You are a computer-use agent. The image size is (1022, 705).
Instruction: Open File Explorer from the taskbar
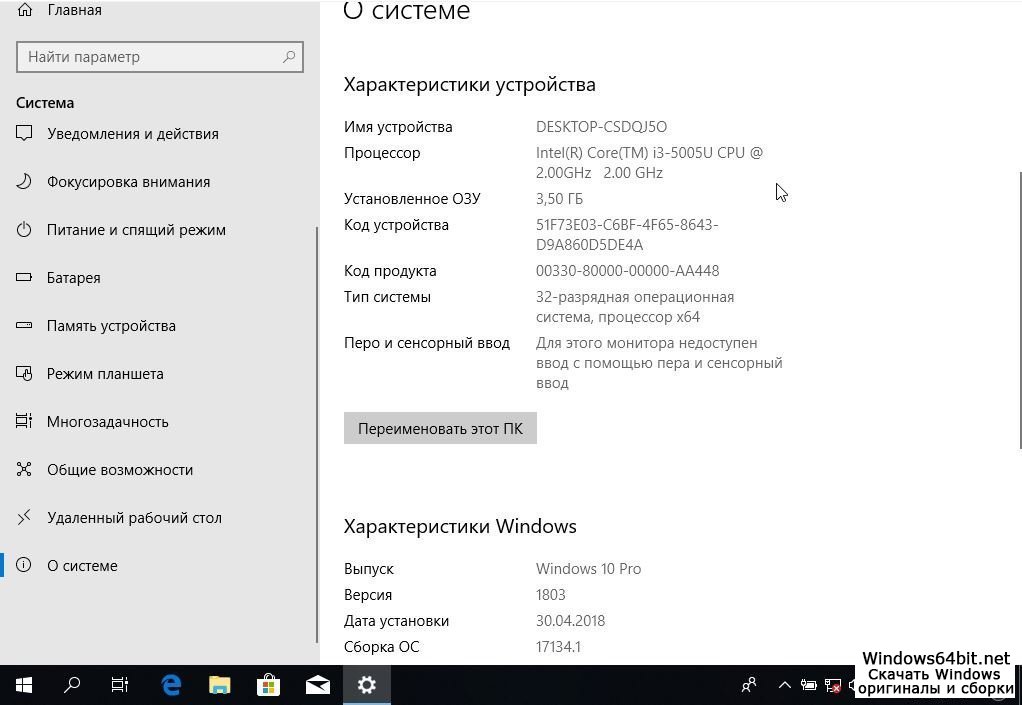click(x=219, y=685)
